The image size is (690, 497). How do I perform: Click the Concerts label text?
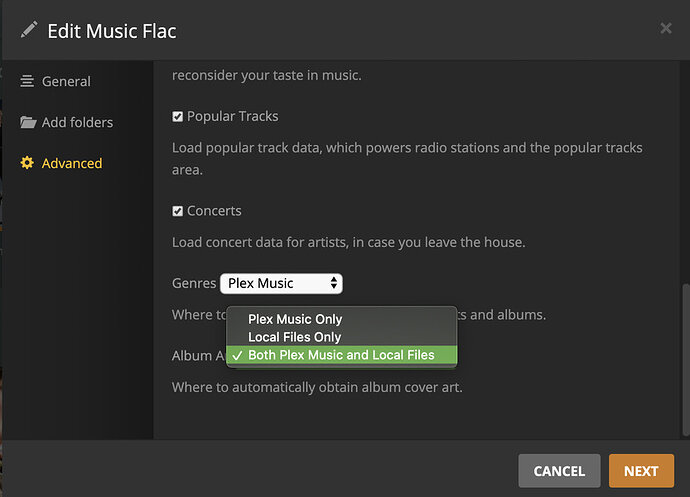214,211
